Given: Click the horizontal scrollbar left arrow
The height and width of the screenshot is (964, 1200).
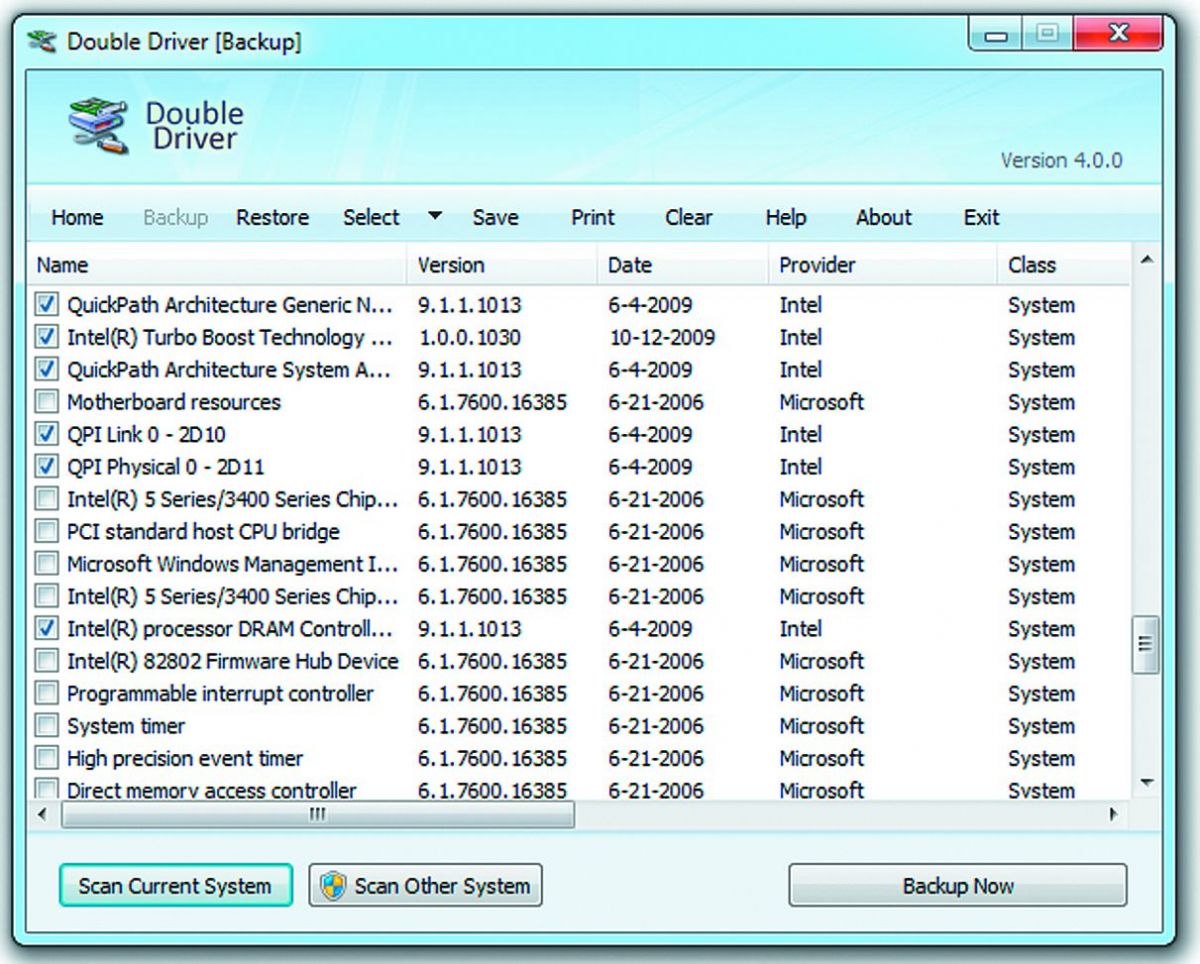Looking at the screenshot, I should pyautogui.click(x=42, y=814).
